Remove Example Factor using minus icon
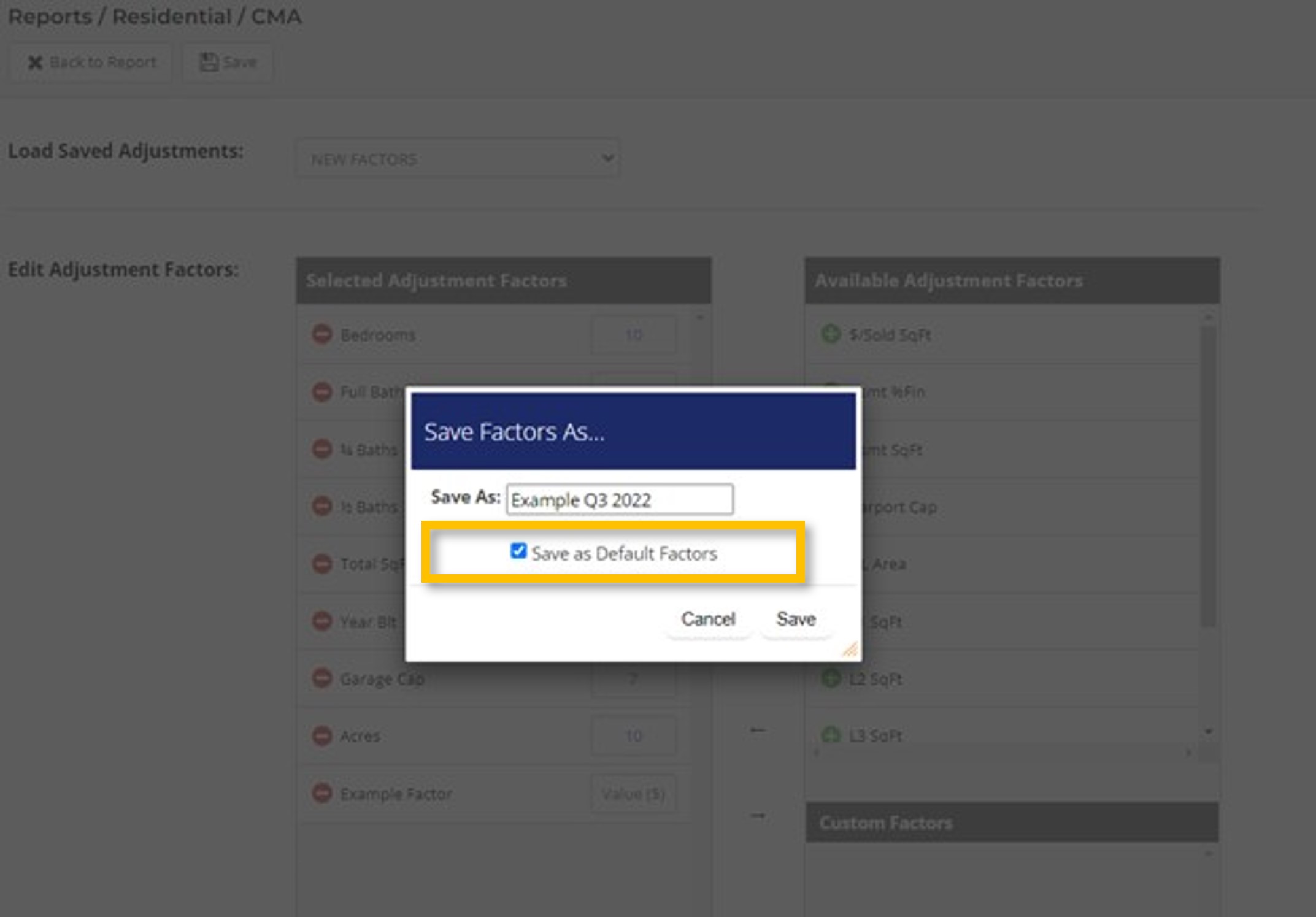 pyautogui.click(x=321, y=793)
